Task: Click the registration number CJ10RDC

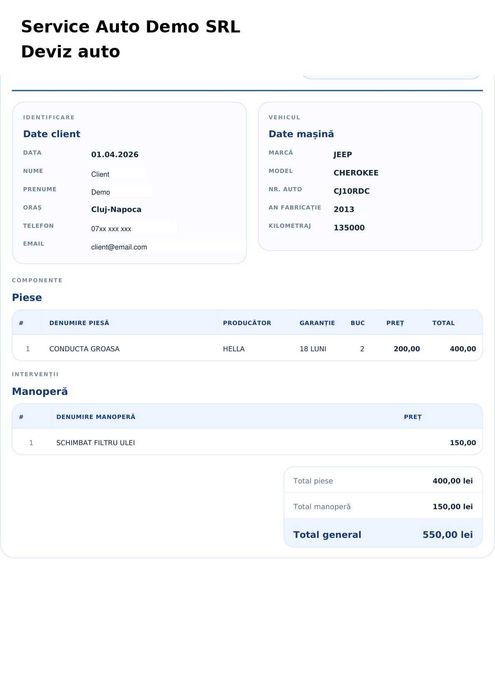Action: pyautogui.click(x=351, y=191)
